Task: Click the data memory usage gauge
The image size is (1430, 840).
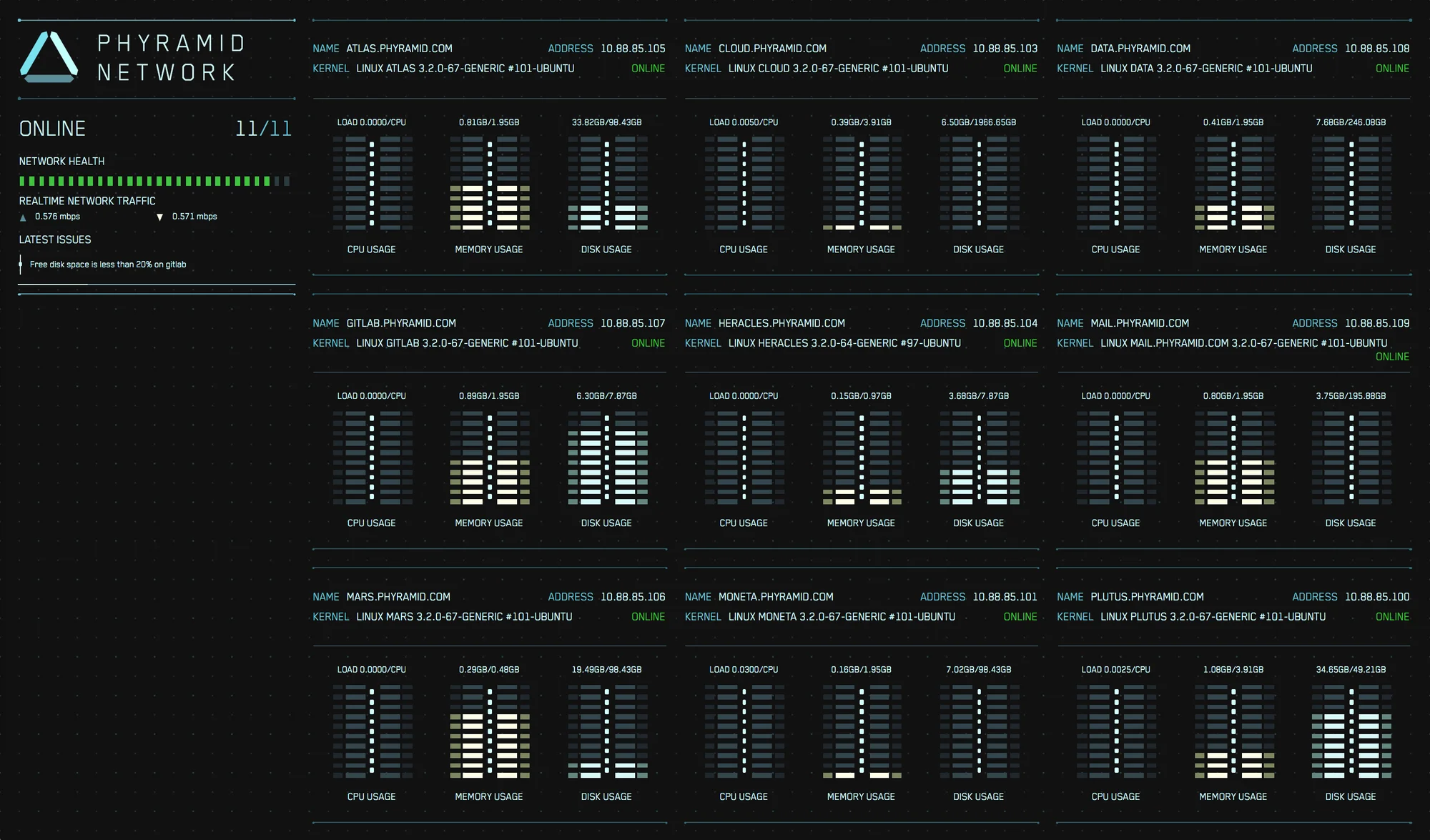Action: (1233, 184)
